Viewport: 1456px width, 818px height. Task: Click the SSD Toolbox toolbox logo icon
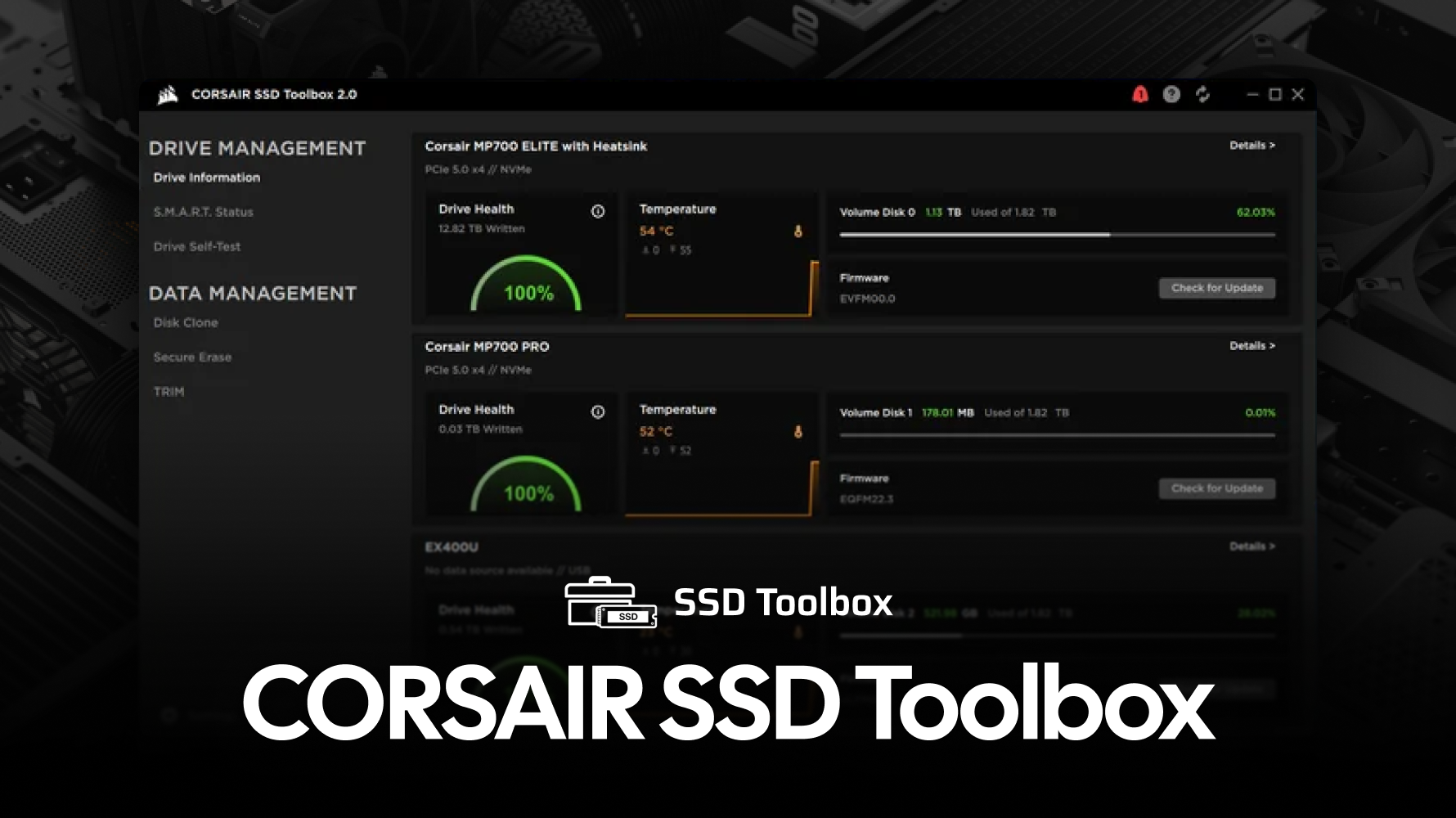click(x=611, y=603)
